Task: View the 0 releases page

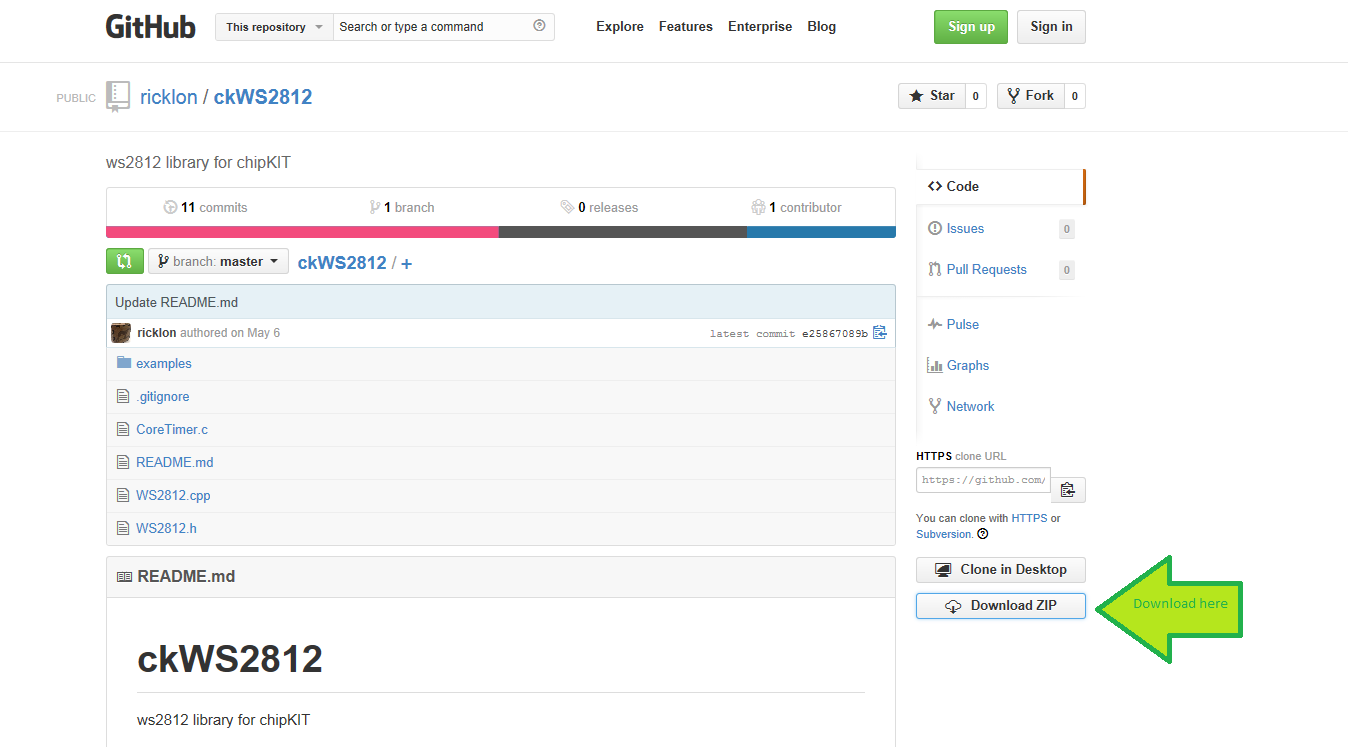Action: point(599,208)
